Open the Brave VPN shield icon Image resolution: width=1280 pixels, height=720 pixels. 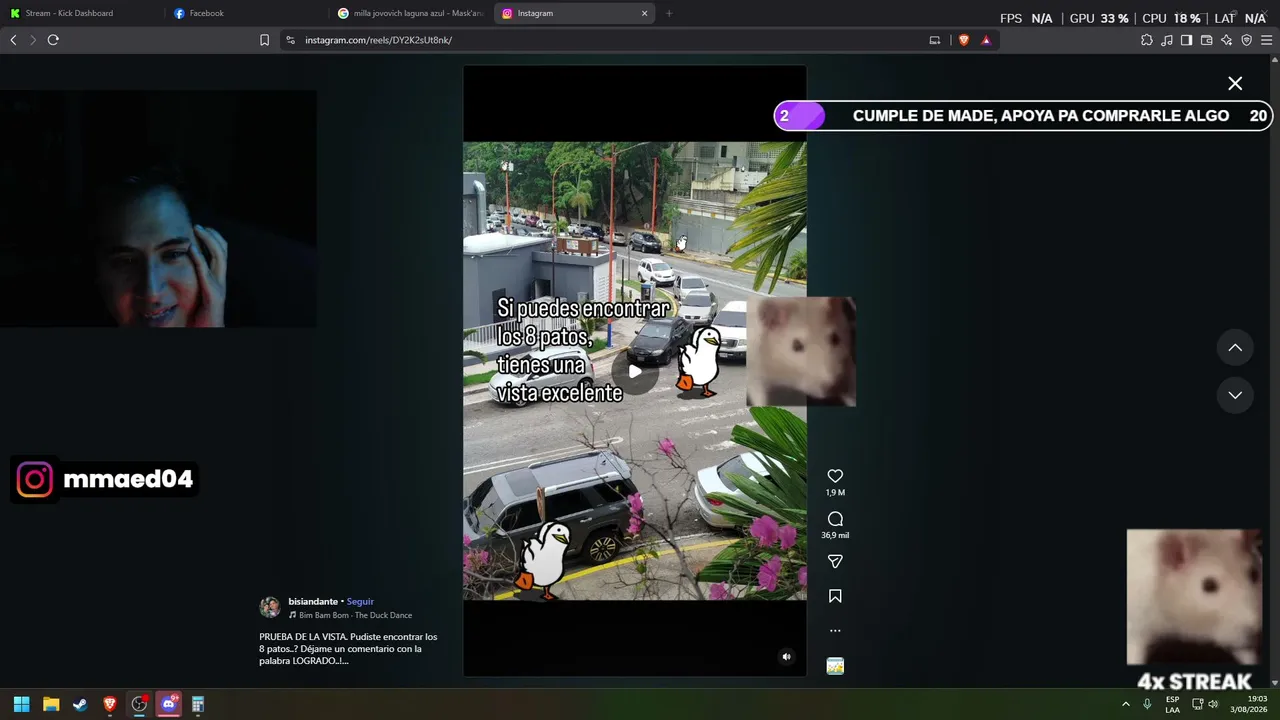[1246, 40]
